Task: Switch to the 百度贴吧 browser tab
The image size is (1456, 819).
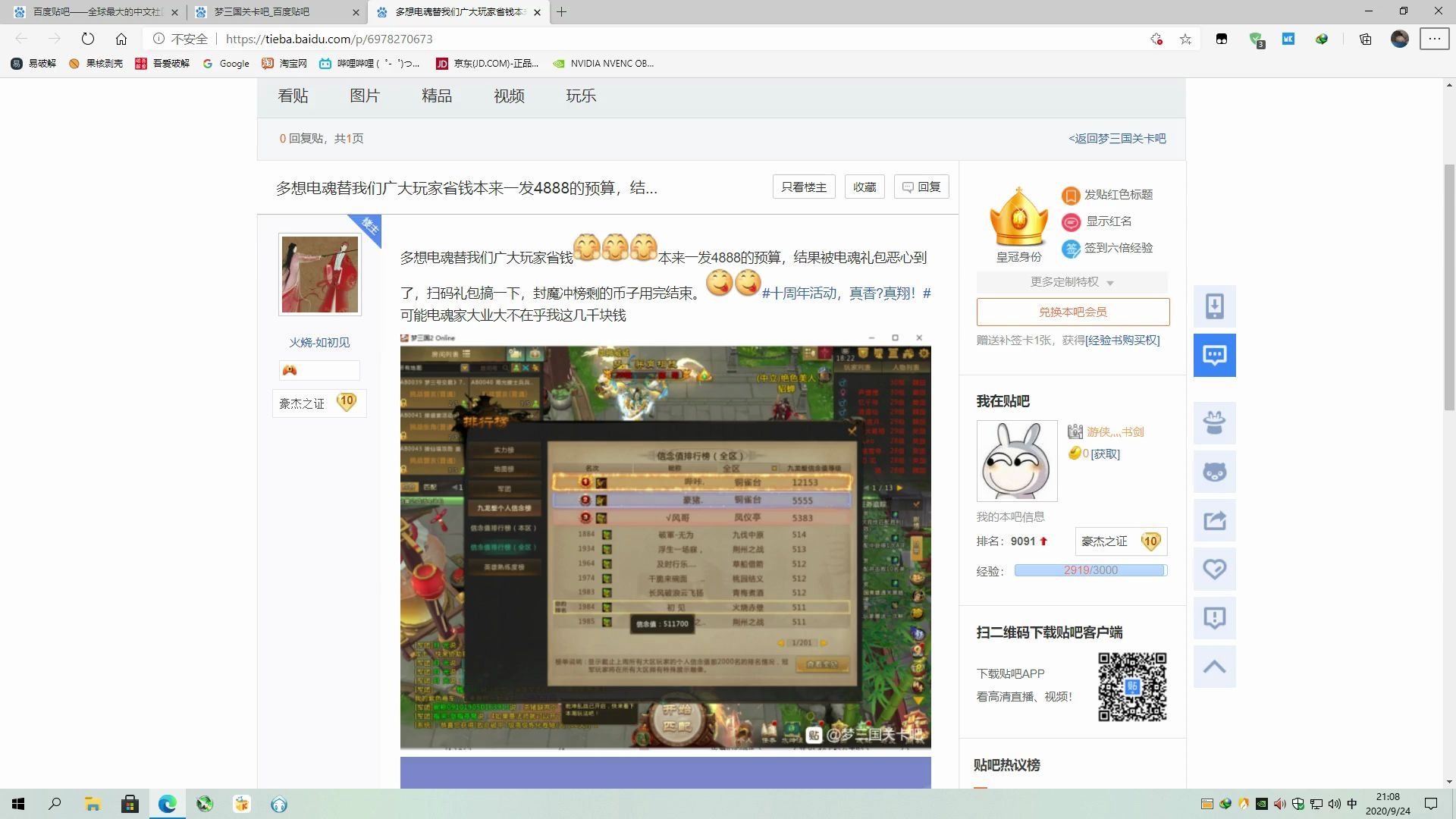Action: point(94,12)
